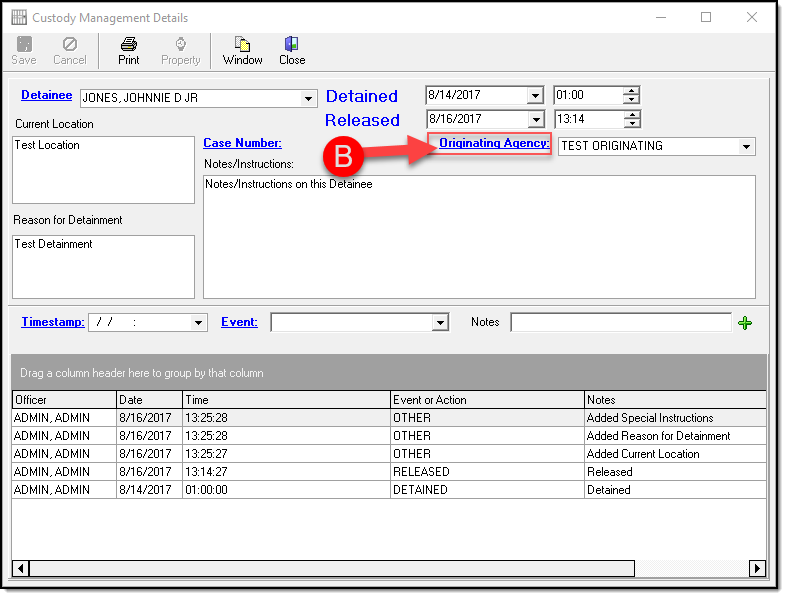Click the Save toolbar icon
This screenshot has height=597, width=786.
point(24,44)
